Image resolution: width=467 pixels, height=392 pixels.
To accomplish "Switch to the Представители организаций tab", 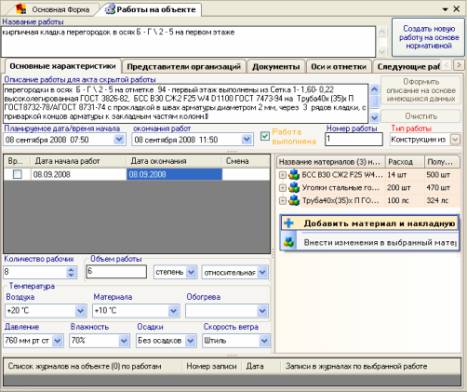I will click(184, 67).
